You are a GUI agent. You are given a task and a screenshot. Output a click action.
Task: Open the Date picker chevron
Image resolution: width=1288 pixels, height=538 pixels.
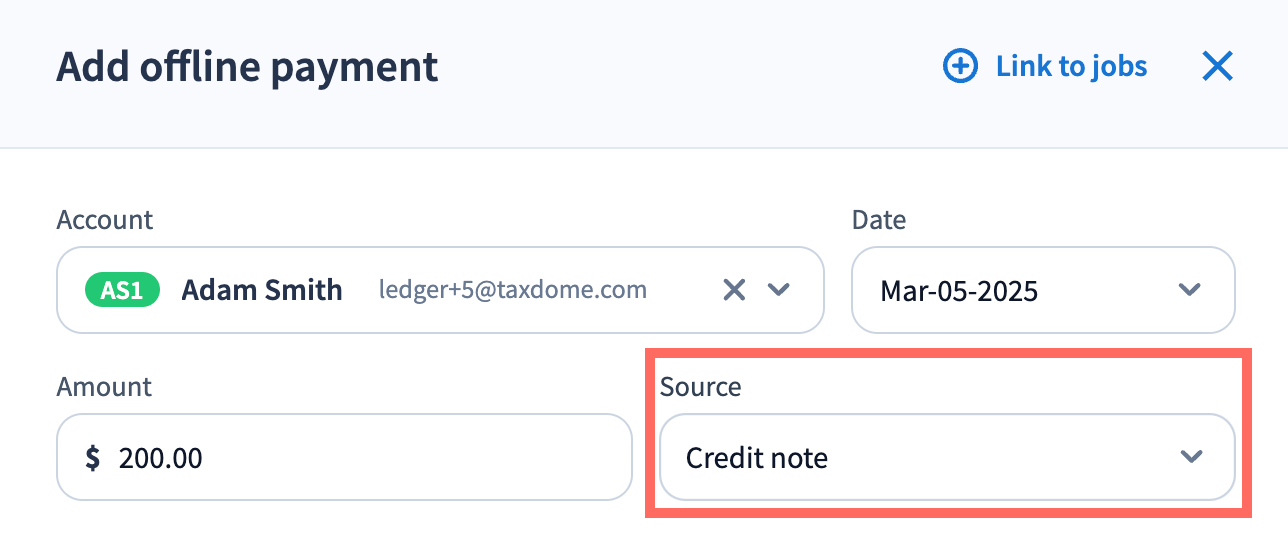[1189, 290]
